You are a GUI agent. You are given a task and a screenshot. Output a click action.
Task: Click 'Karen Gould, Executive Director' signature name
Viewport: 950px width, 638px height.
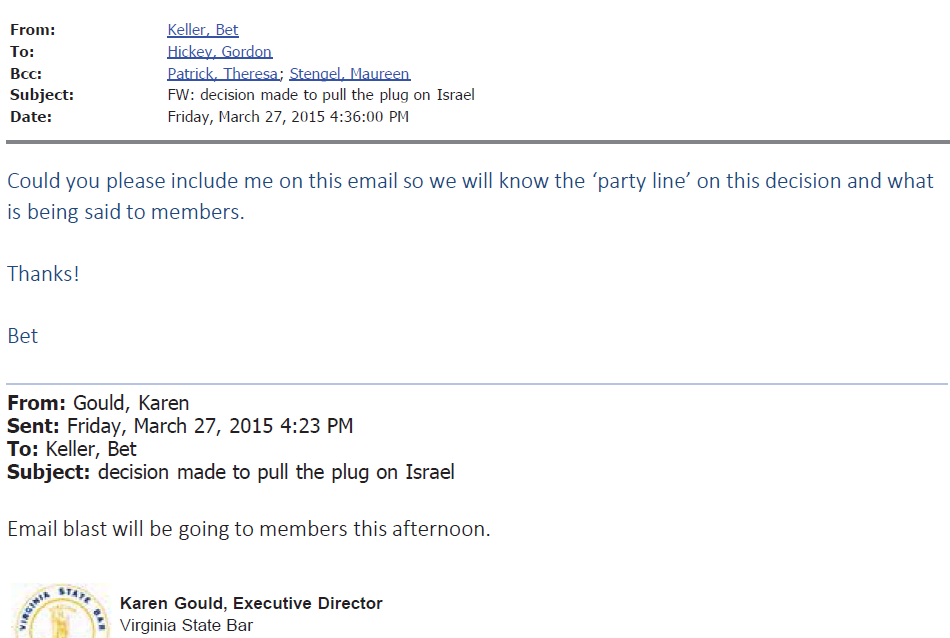[251, 603]
